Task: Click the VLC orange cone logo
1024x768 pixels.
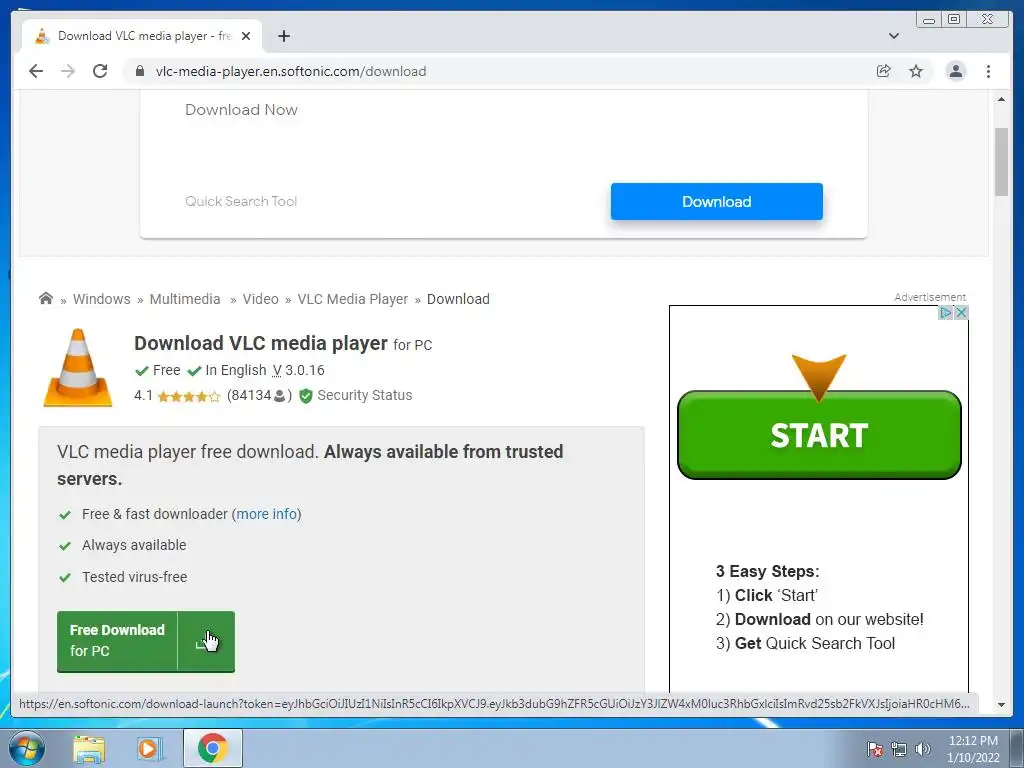Action: [78, 368]
